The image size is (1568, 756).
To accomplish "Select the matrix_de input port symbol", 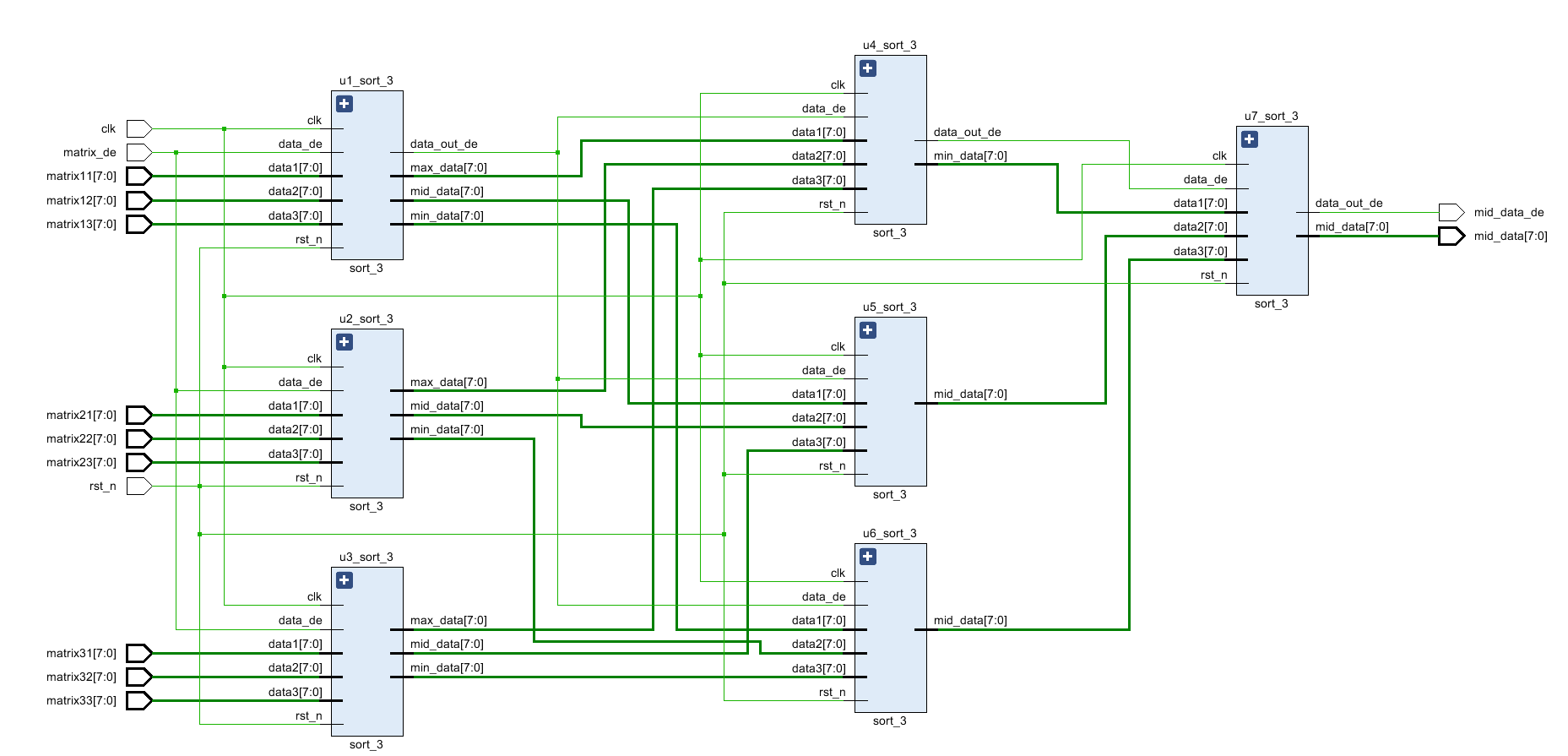I will (x=139, y=152).
